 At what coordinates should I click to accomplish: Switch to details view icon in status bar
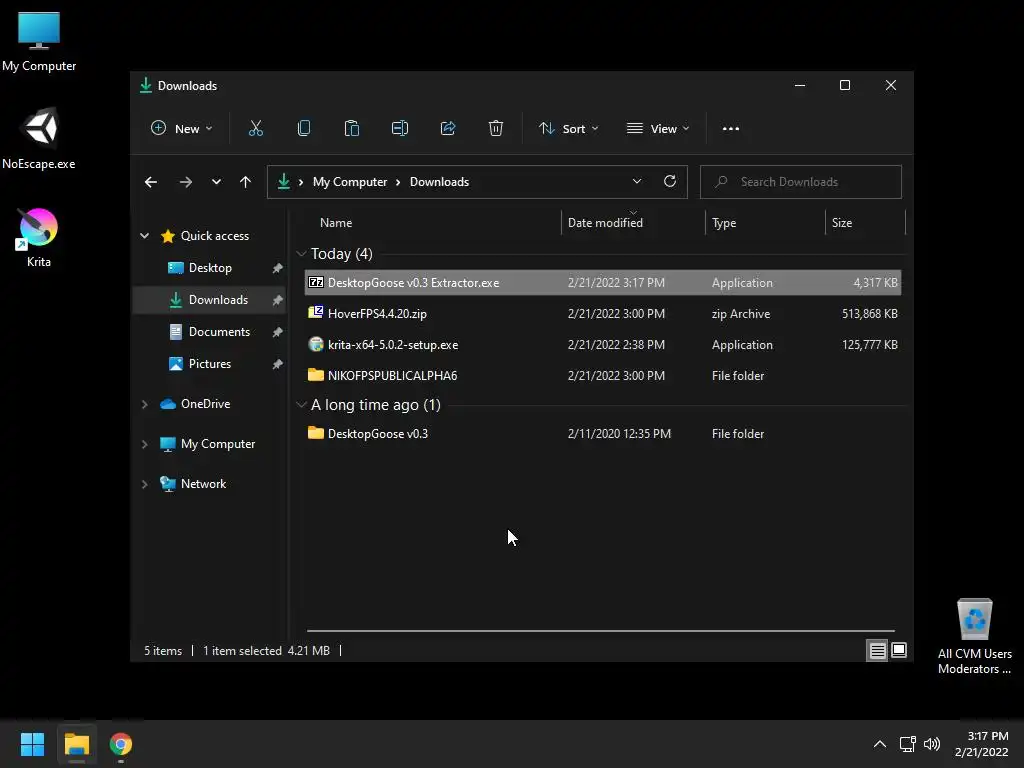tap(877, 650)
